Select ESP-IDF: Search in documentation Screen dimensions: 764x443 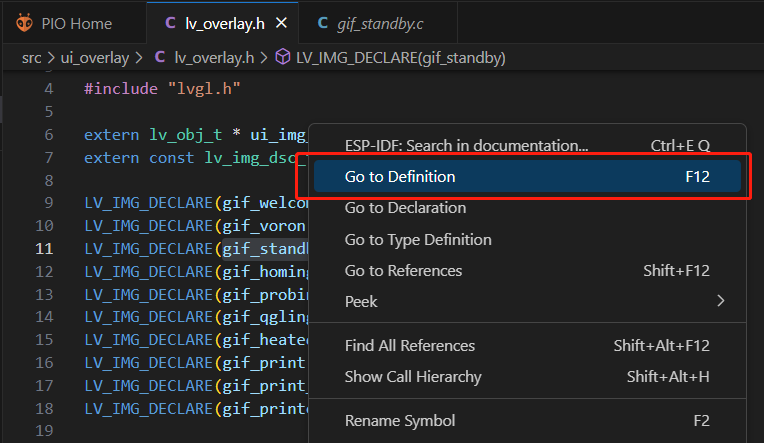(x=466, y=145)
